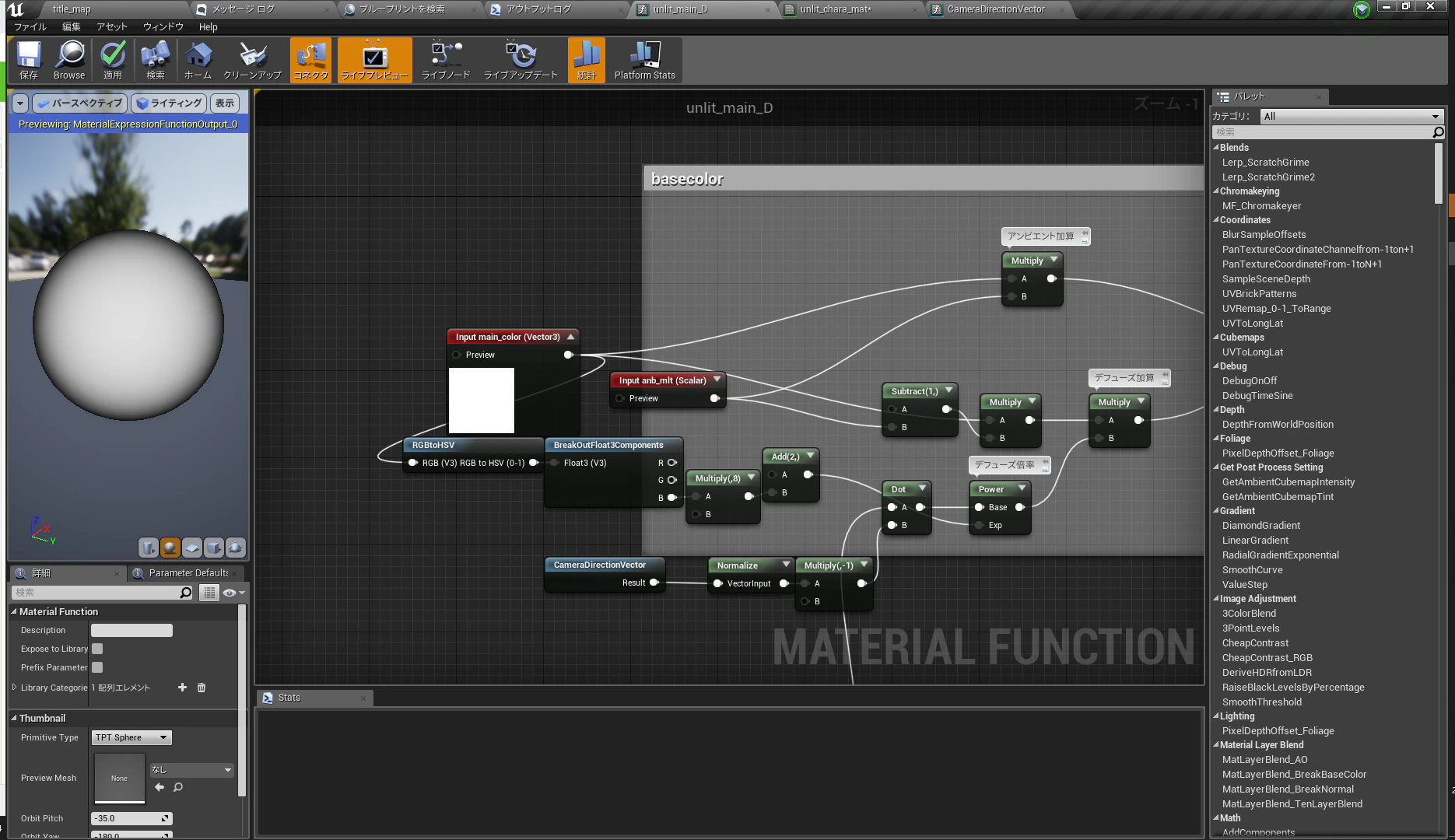Open details view options eye dropdown
Screen dimensions: 1455x840
(233, 593)
